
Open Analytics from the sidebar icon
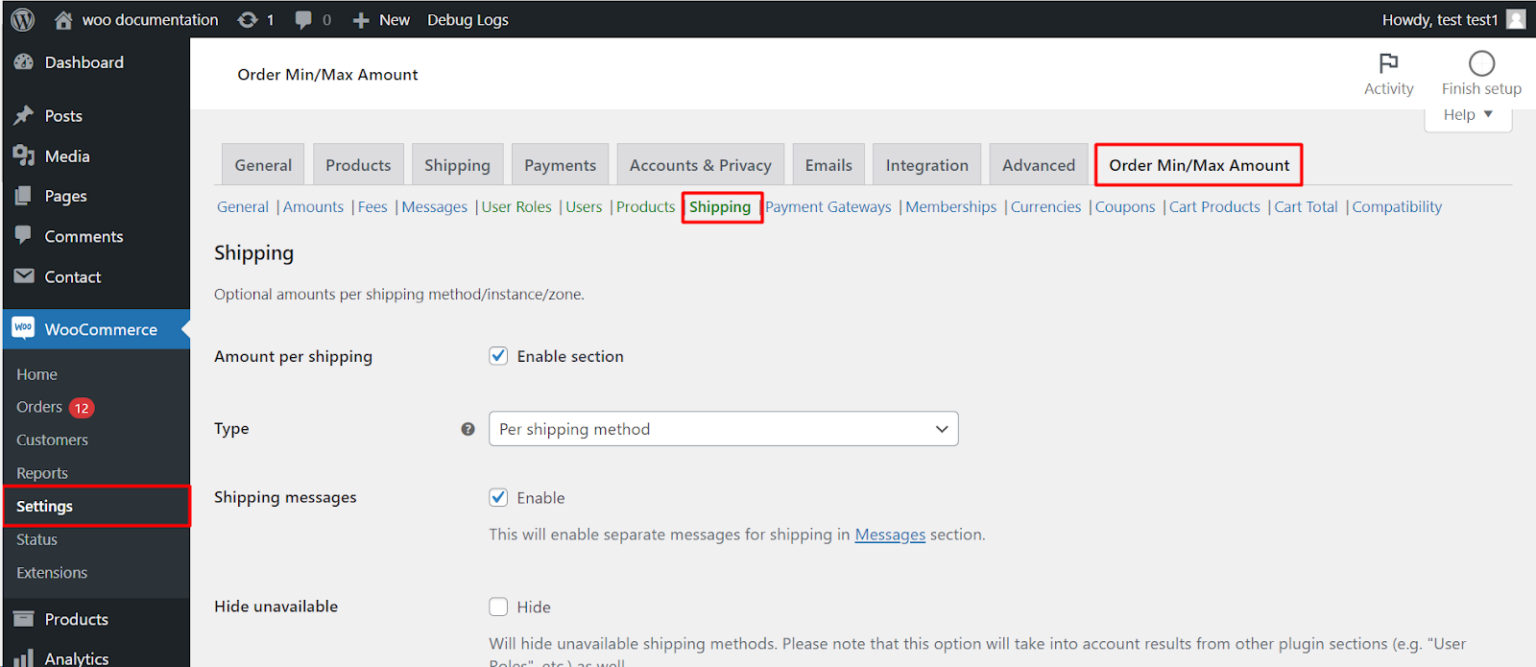pos(23,658)
